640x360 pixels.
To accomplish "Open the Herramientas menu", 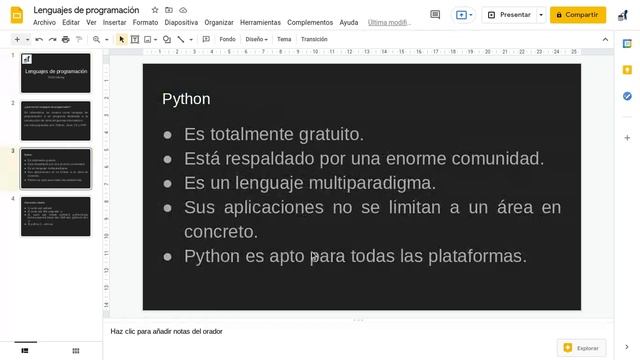I will (260, 22).
